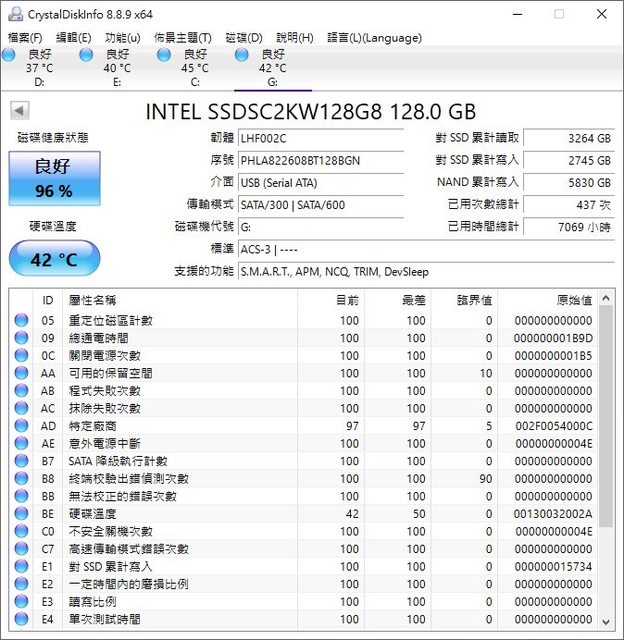Screen dimensions: 624x640
Task: Click the serial number field
Action: pos(320,160)
